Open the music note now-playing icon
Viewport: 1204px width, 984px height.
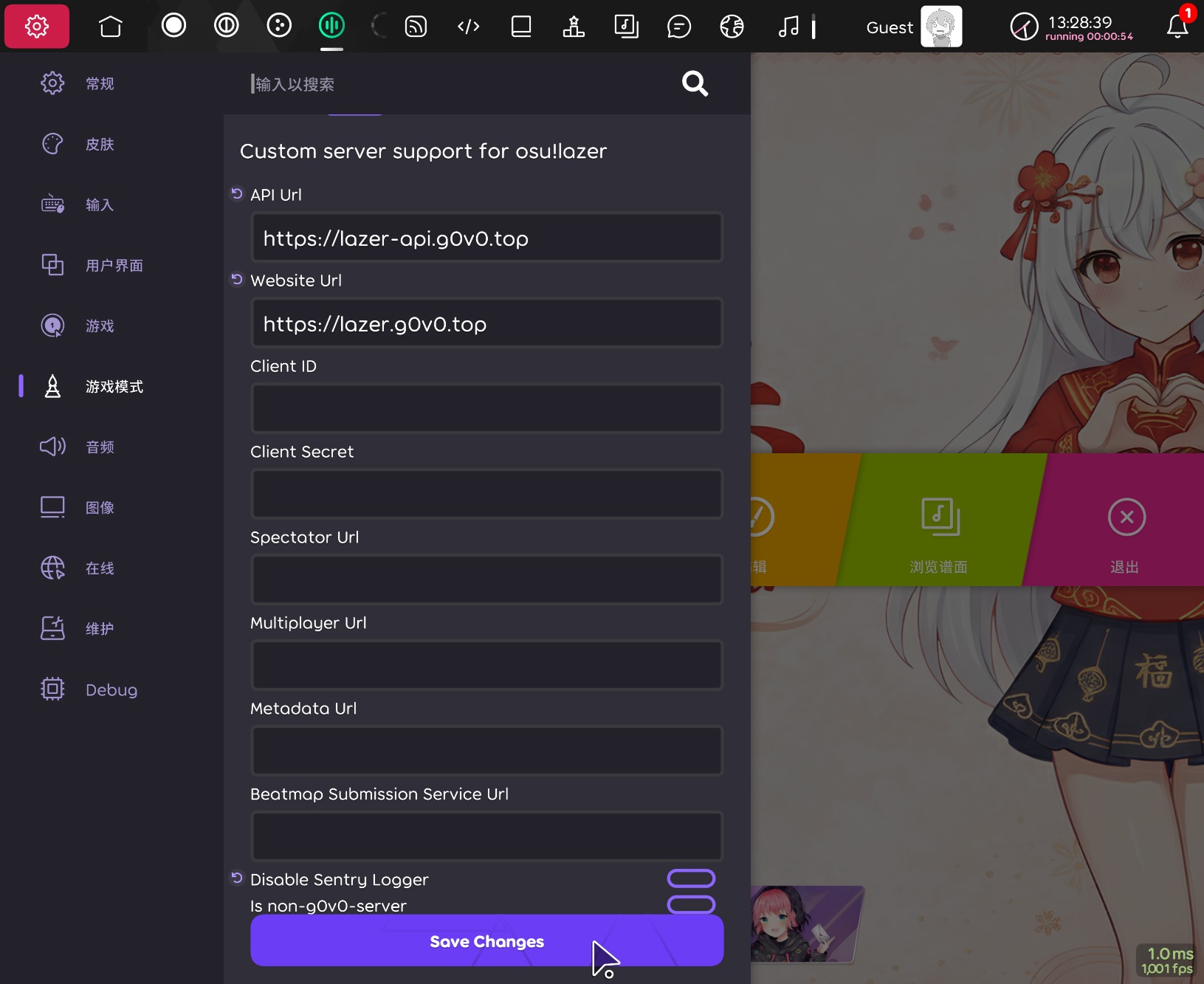pyautogui.click(x=788, y=27)
